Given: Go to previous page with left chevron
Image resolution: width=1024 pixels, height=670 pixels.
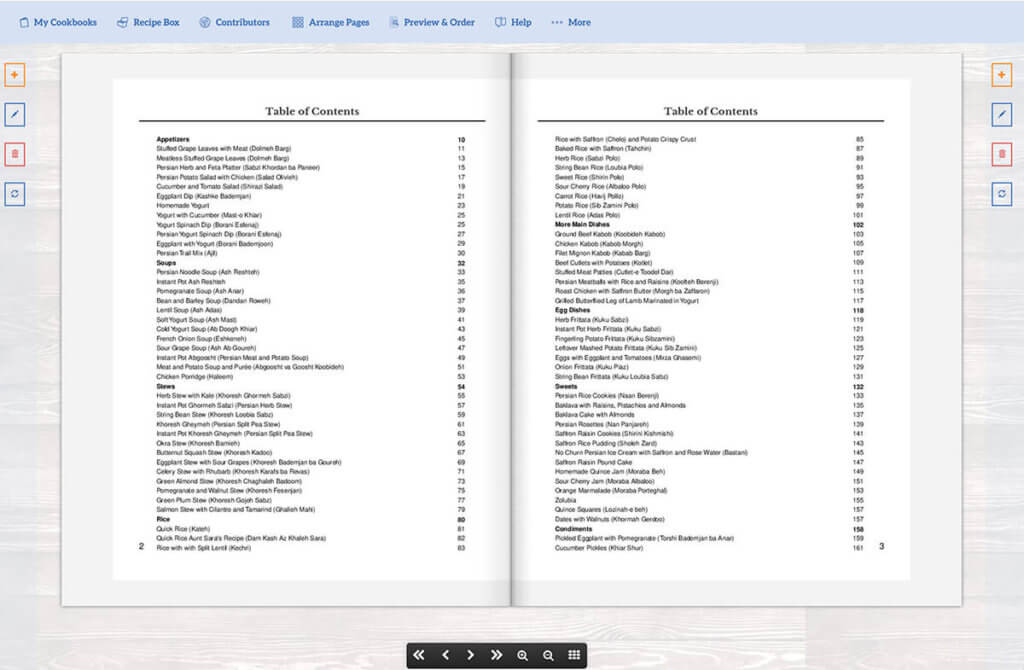Looking at the screenshot, I should click(x=445, y=655).
